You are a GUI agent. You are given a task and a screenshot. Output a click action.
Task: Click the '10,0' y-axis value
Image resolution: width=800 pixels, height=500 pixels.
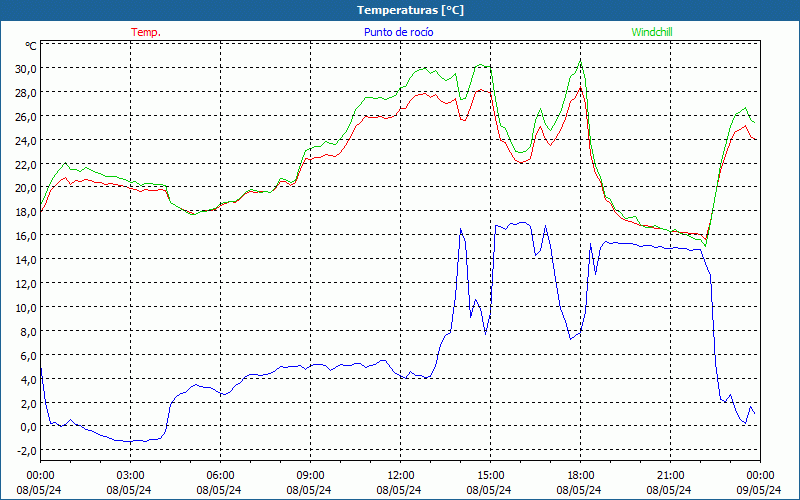click(x=26, y=308)
